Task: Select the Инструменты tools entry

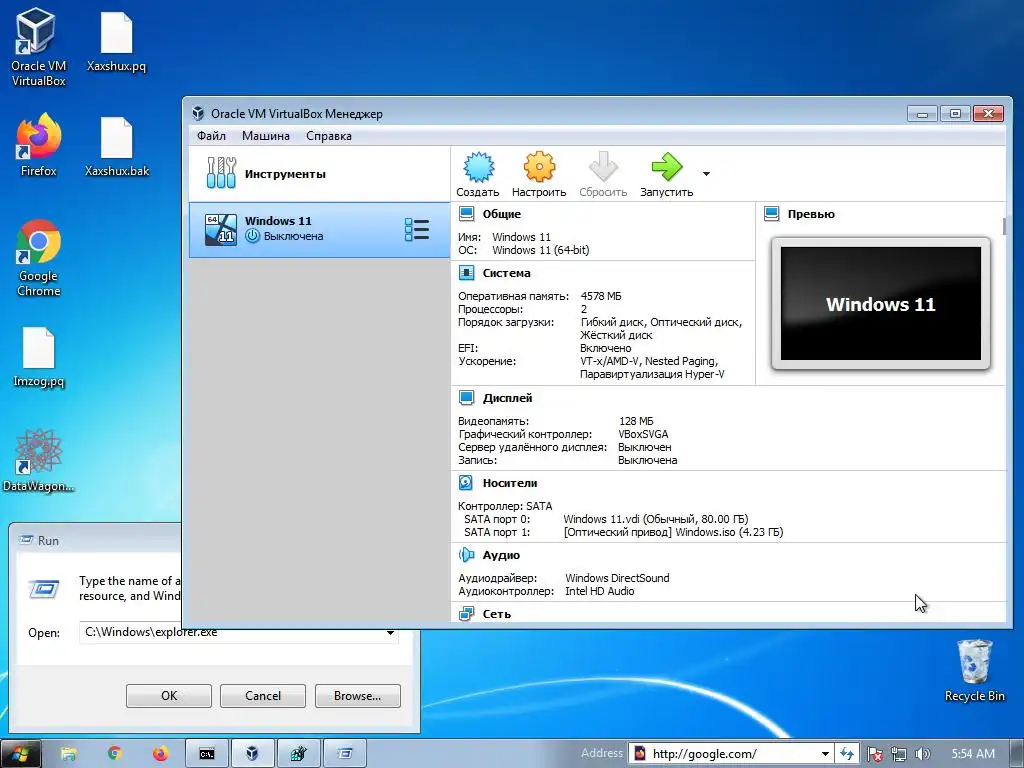Action: click(319, 174)
